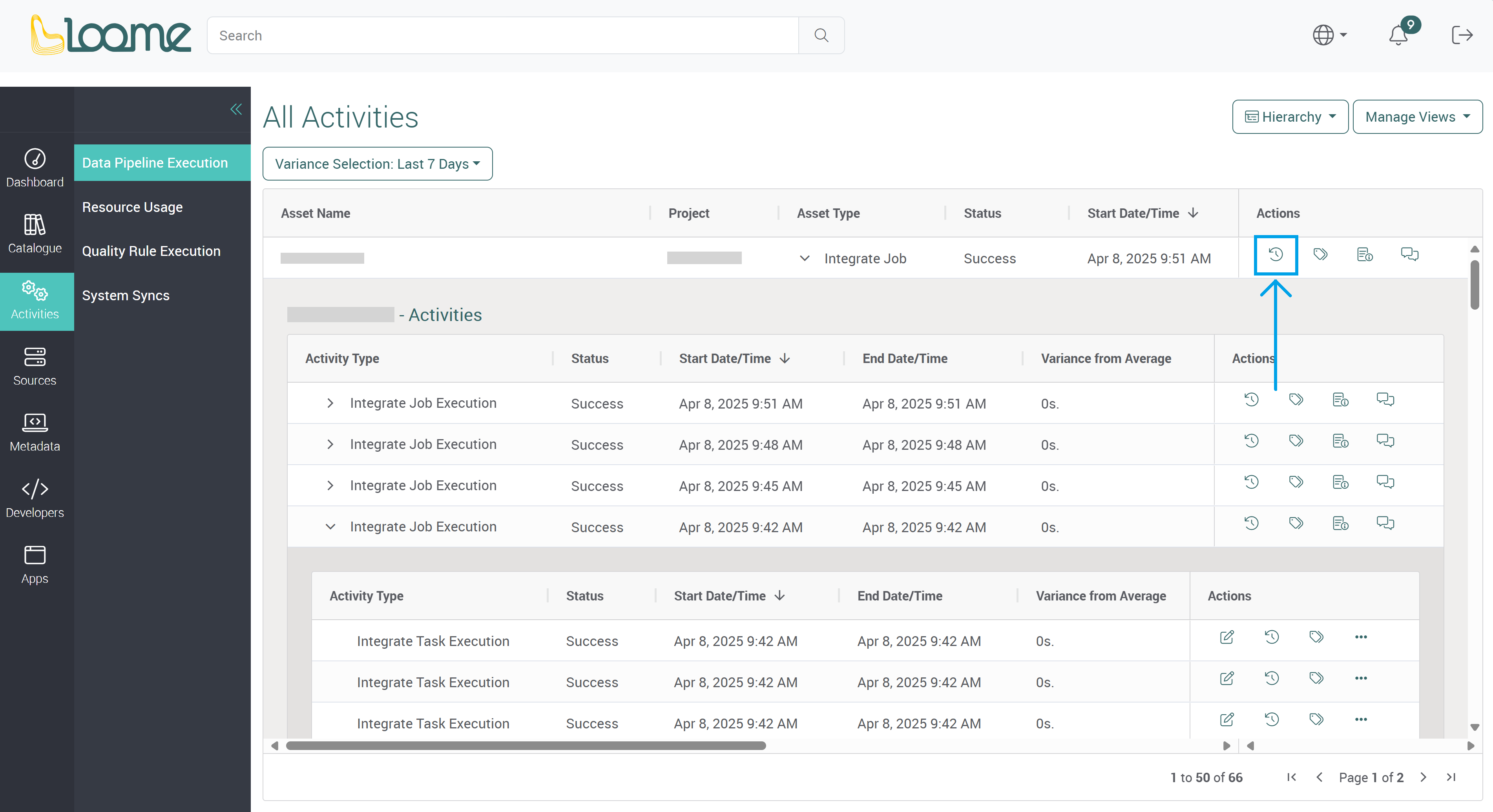The image size is (1493, 812).
Task: Go to first page
Action: (1291, 777)
